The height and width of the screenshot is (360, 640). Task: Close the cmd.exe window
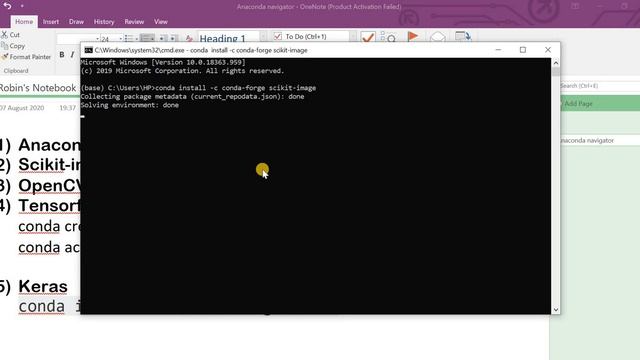pyautogui.click(x=548, y=50)
